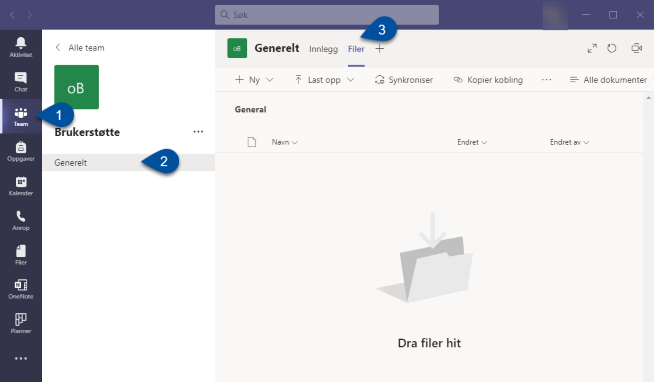Close the Teams window

(x=640, y=15)
